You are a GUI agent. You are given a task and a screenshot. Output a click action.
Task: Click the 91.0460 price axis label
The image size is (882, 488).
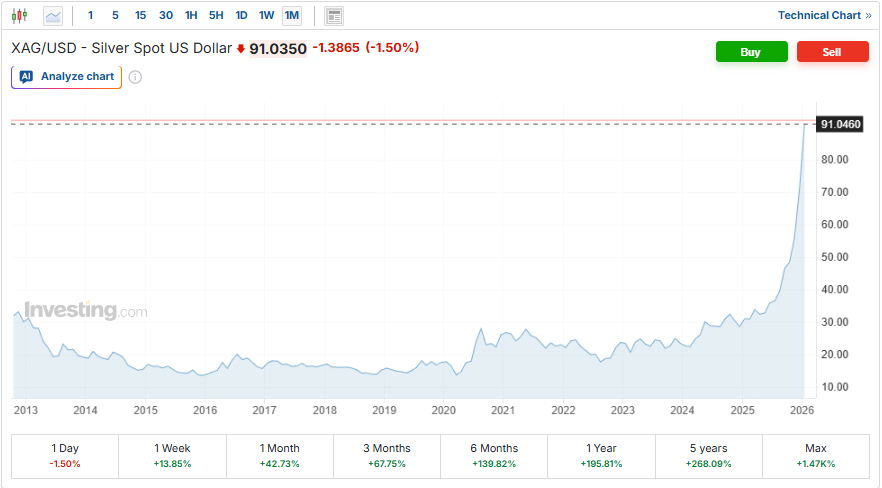click(x=840, y=124)
